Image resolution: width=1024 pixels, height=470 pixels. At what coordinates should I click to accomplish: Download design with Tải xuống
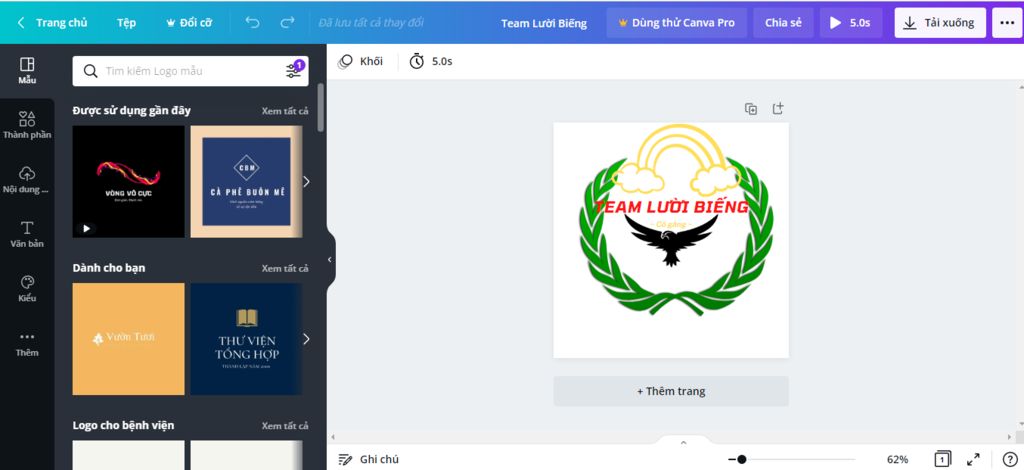tap(940, 23)
